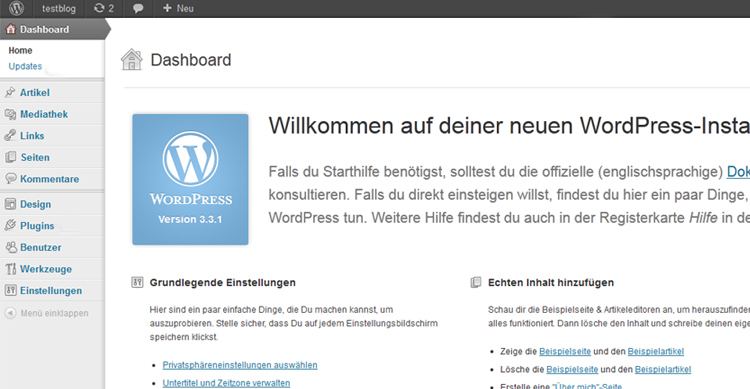Viewport: 750px width, 389px height.
Task: Open the "Über mich"-Seite link
Action: 587,386
